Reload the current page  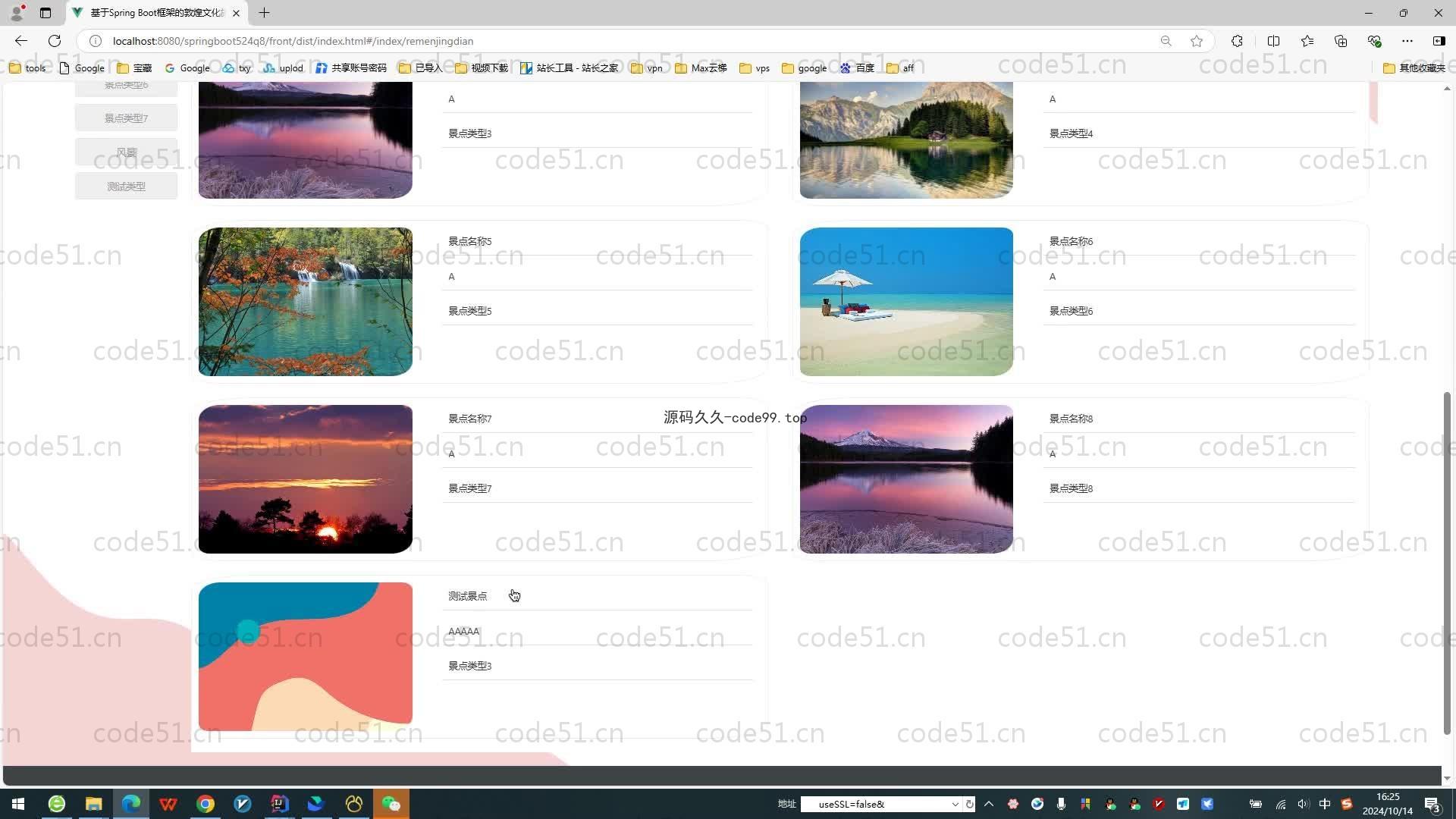(55, 41)
